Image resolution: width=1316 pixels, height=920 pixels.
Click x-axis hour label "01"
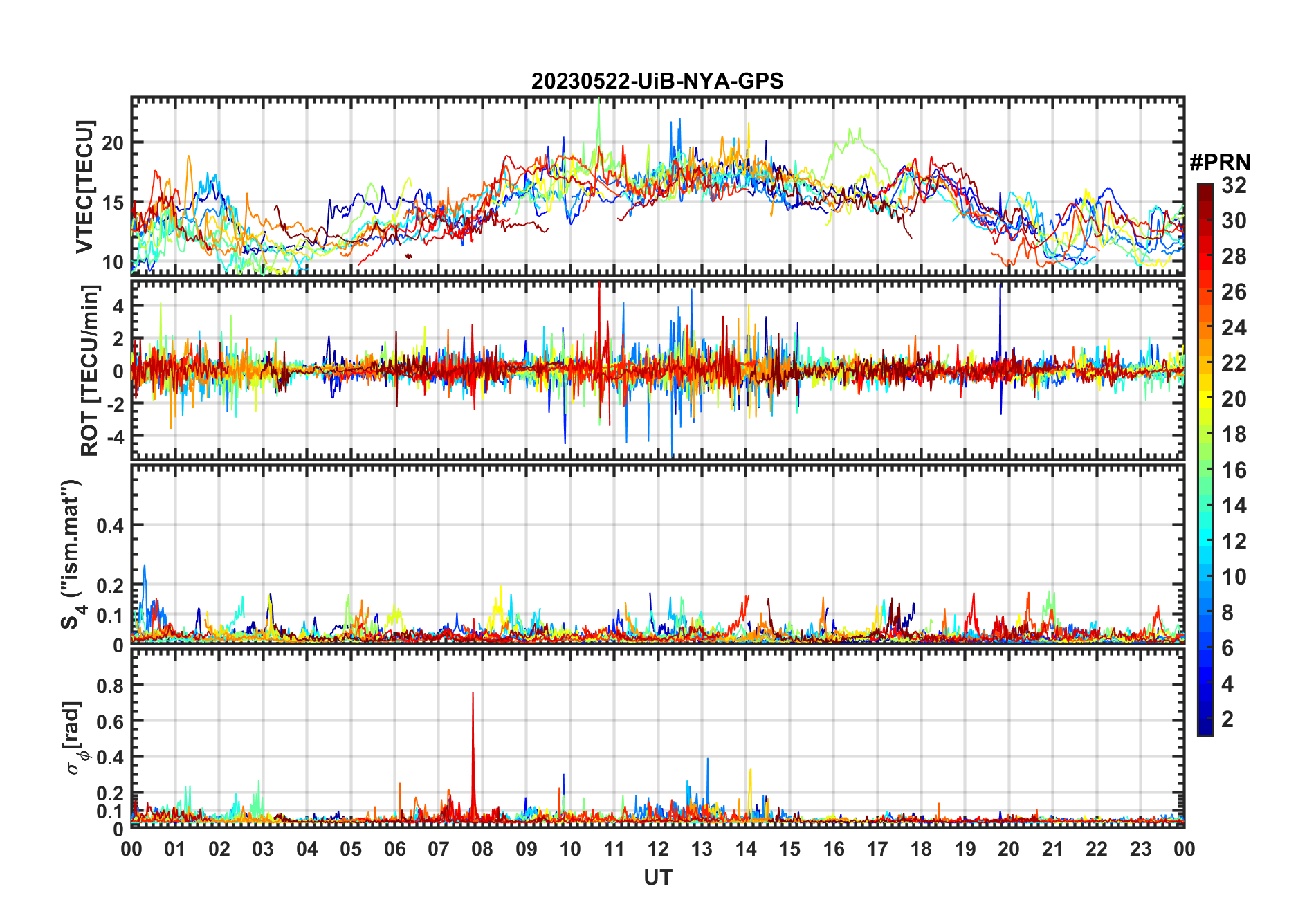(175, 849)
